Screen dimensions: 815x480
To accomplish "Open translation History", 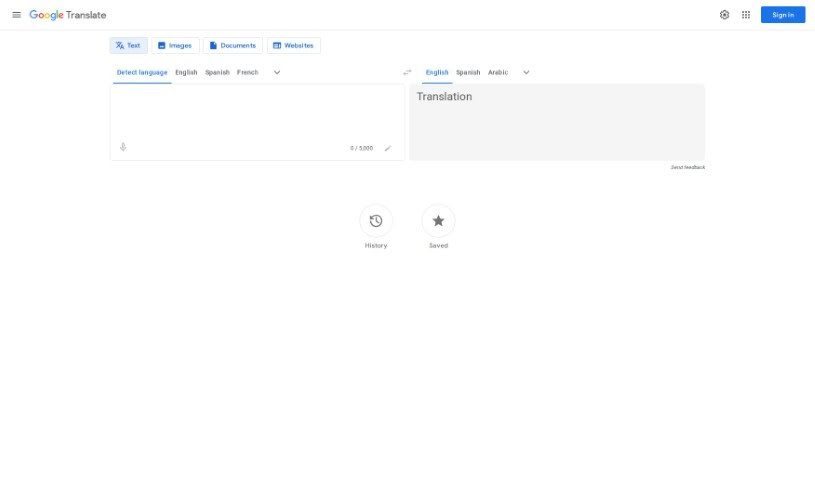I will [376, 221].
